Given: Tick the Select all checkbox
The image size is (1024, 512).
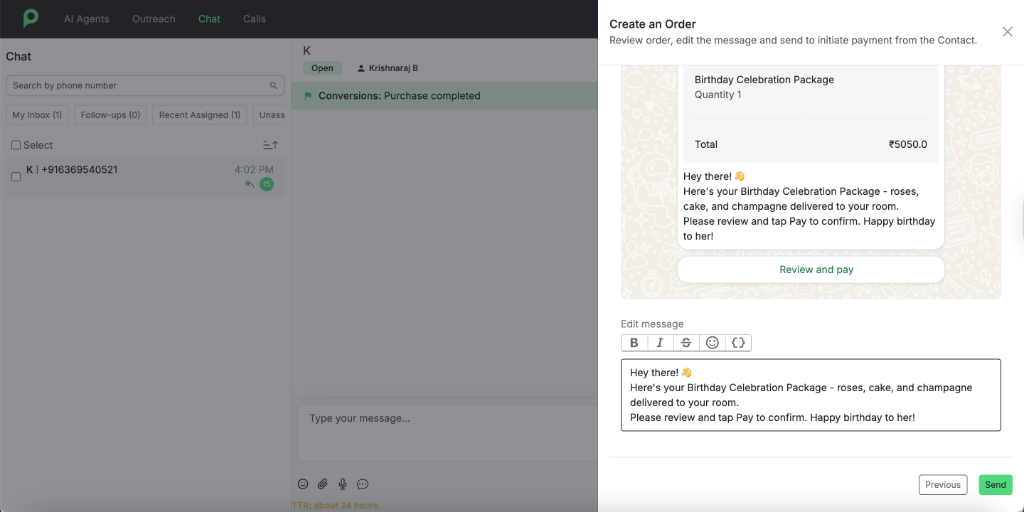Looking at the screenshot, I should pyautogui.click(x=16, y=145).
